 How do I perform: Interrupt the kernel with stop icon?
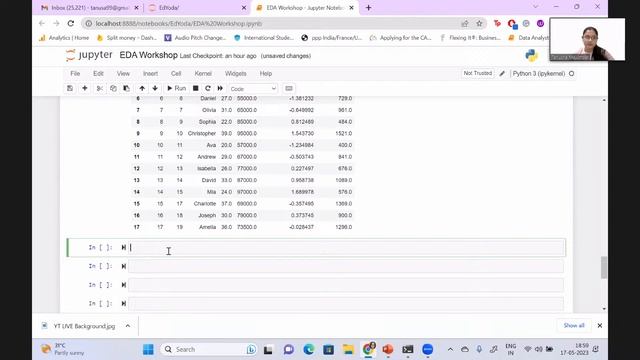pyautogui.click(x=196, y=88)
